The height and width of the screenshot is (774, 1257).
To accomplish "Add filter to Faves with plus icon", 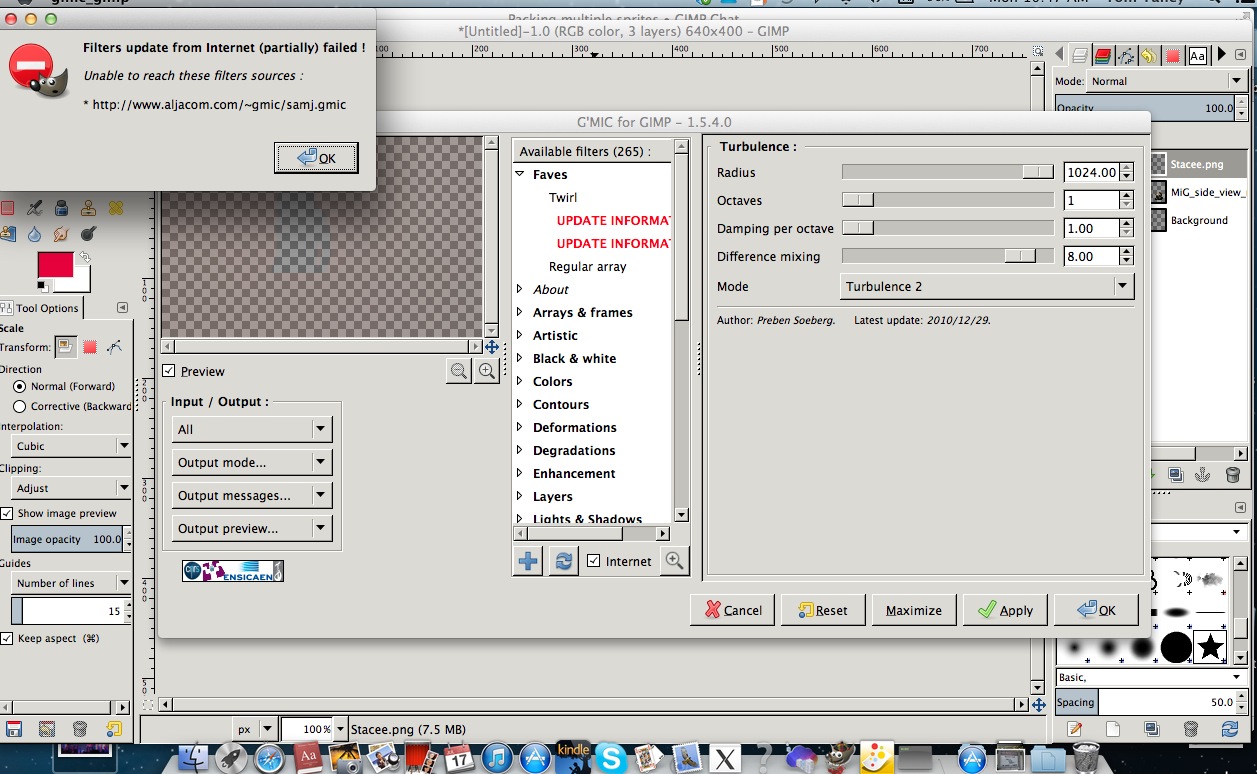I will click(x=528, y=561).
